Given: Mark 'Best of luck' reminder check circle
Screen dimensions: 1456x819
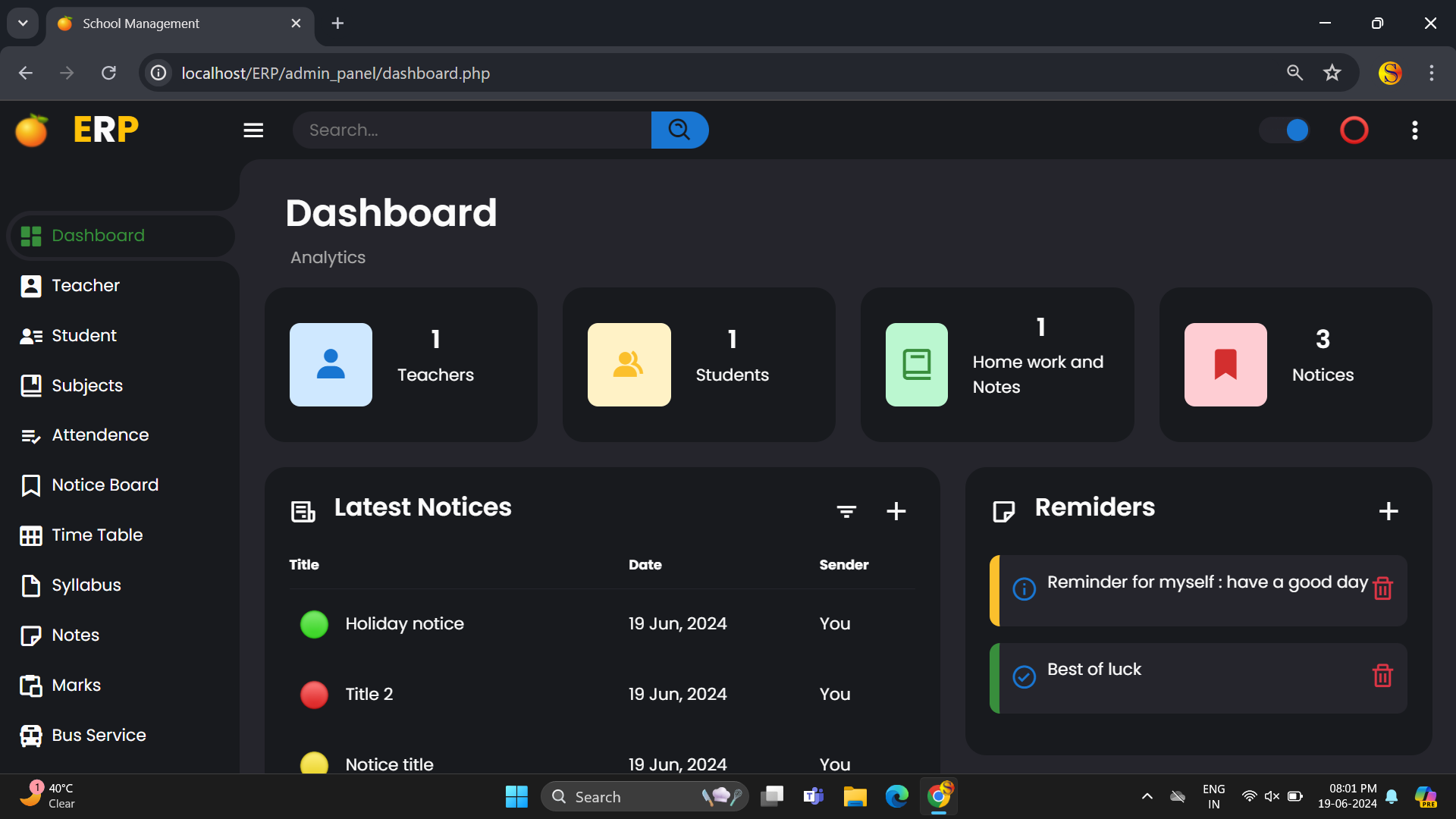Looking at the screenshot, I should point(1024,676).
